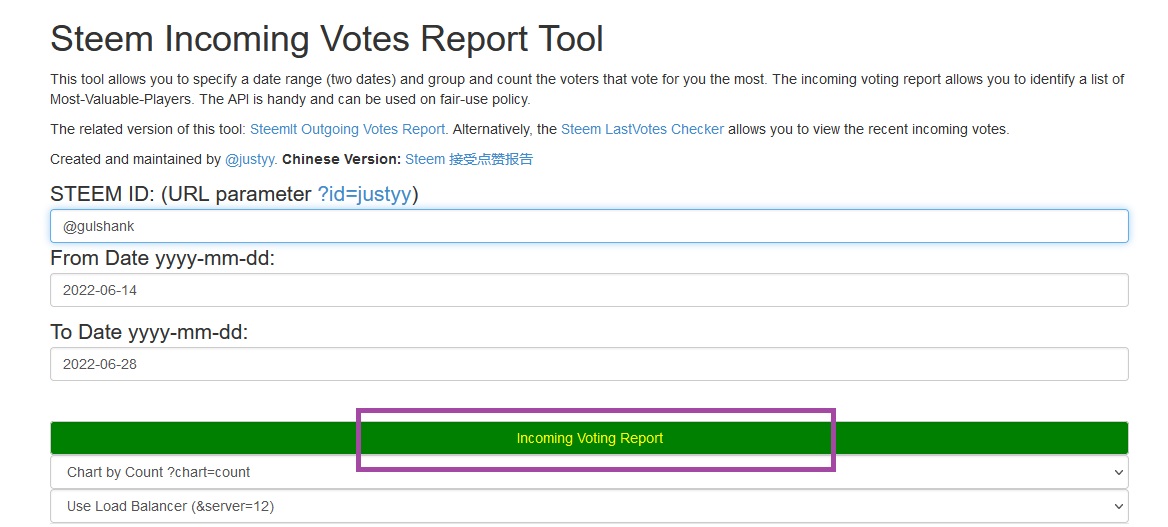Click 'The related version of this tool:' text

147,129
